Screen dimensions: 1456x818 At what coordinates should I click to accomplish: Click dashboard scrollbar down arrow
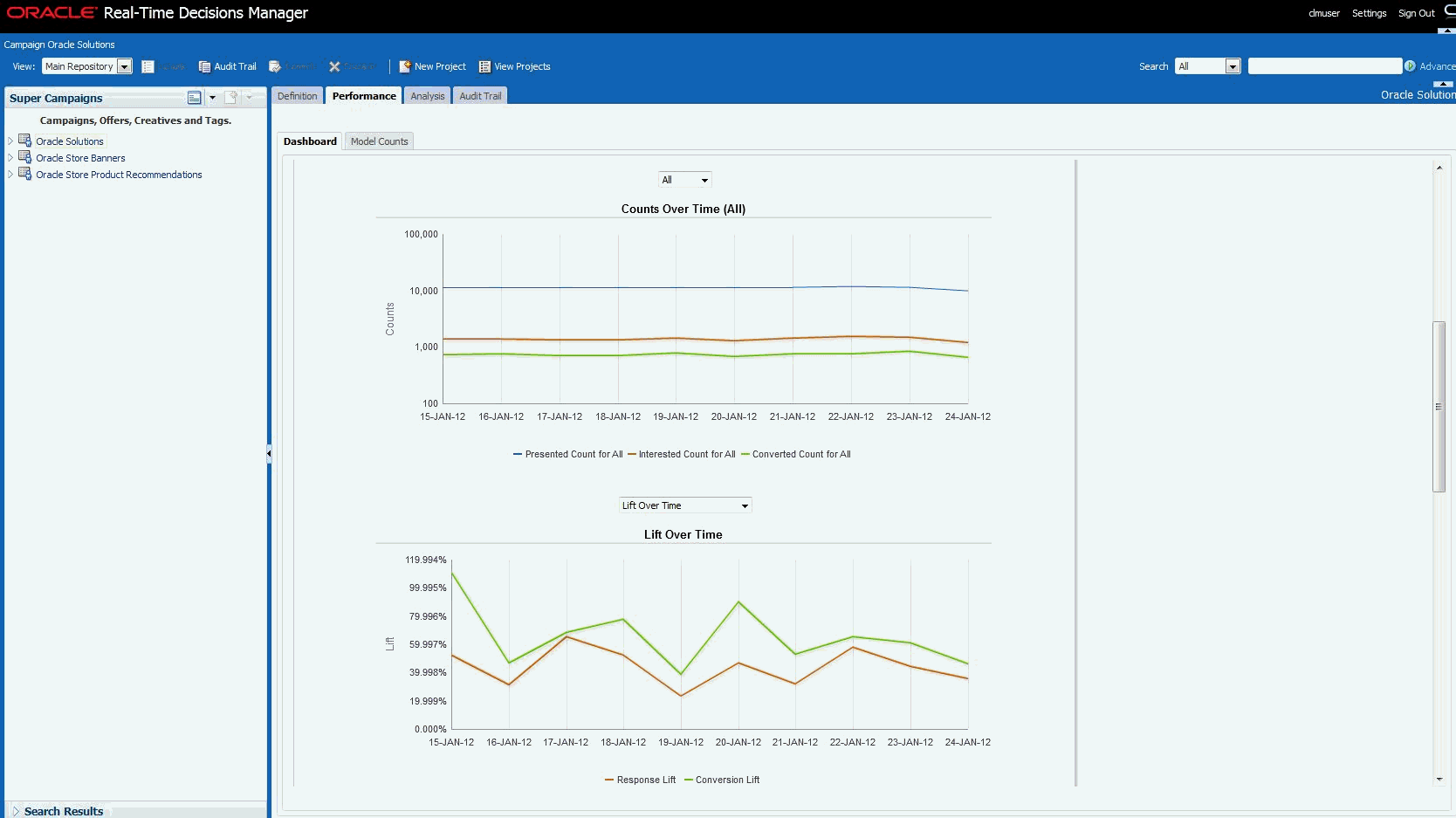(1439, 780)
